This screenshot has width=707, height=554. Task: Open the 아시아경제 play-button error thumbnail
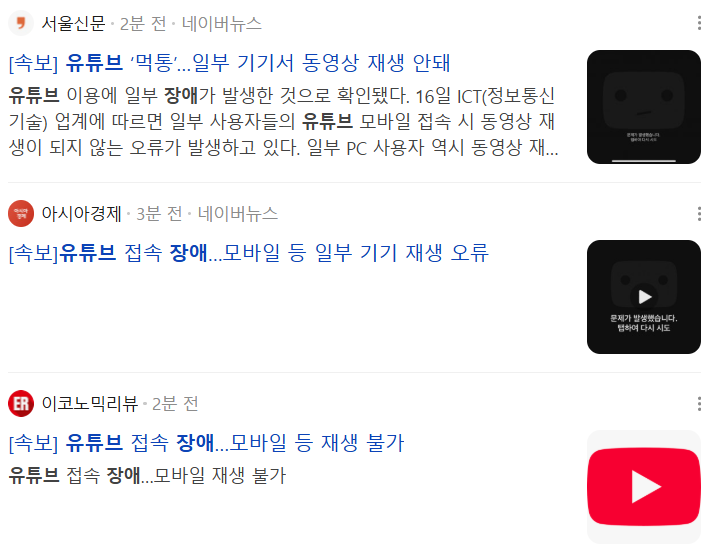pos(643,297)
